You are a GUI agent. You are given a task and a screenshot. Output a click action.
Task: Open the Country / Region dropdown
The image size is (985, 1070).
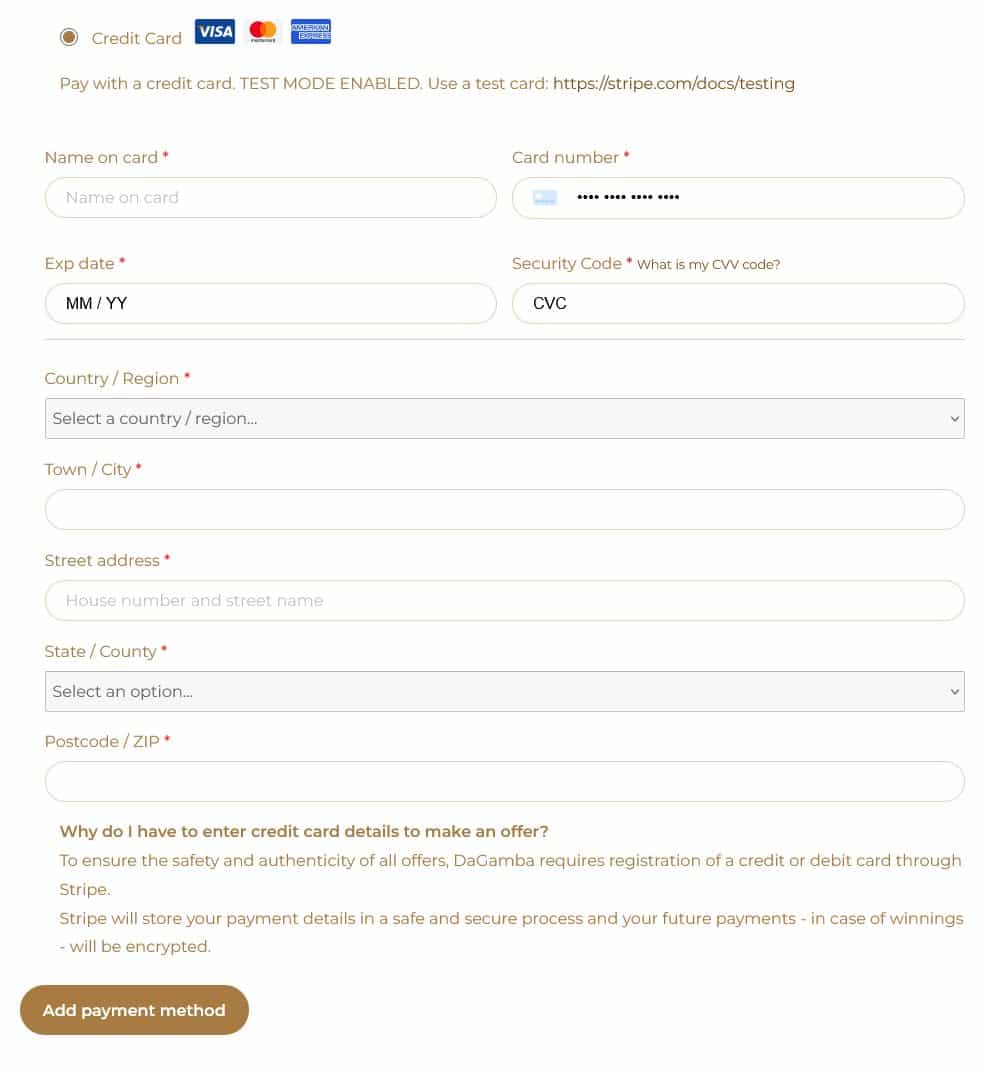coord(504,419)
